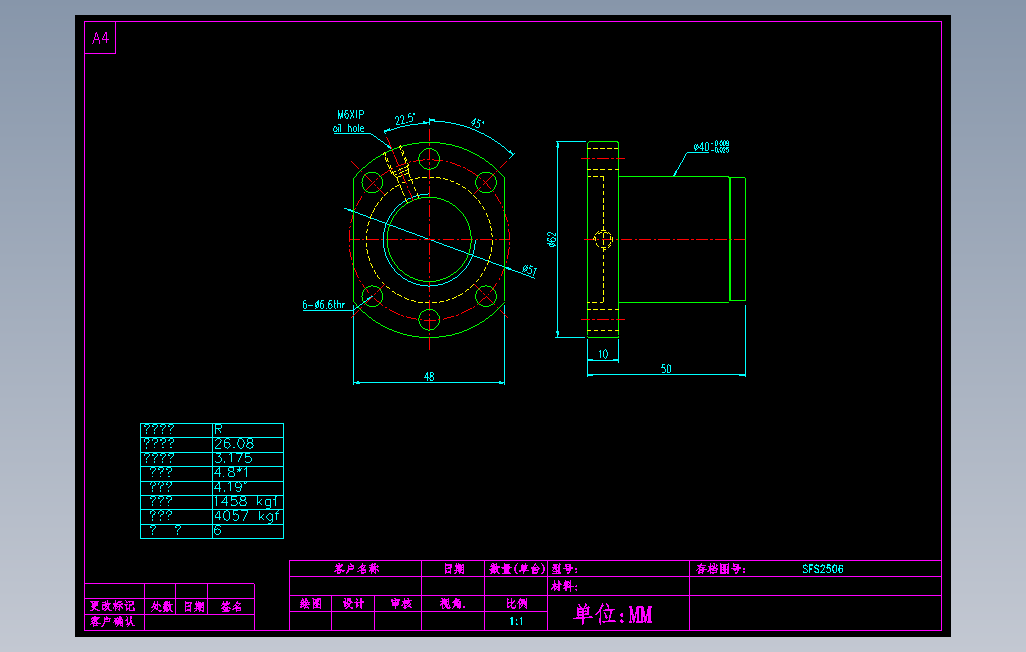Click the A4 sheet size label
The width and height of the screenshot is (1026, 652).
pyautogui.click(x=100, y=38)
